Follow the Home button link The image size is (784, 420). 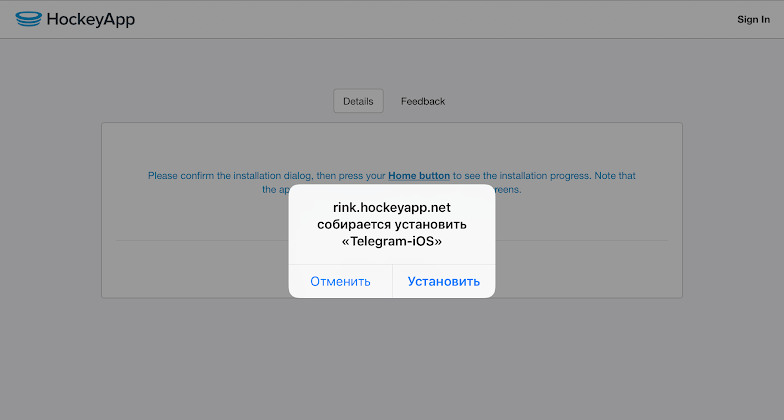click(419, 176)
